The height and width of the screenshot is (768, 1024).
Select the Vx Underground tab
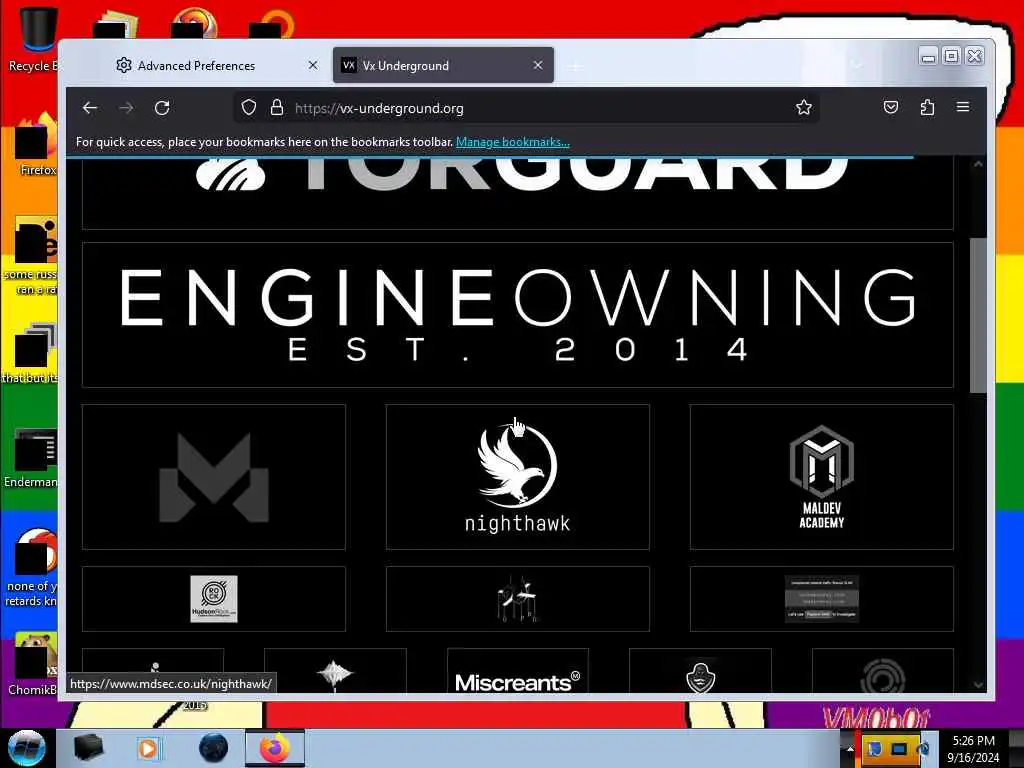443,65
